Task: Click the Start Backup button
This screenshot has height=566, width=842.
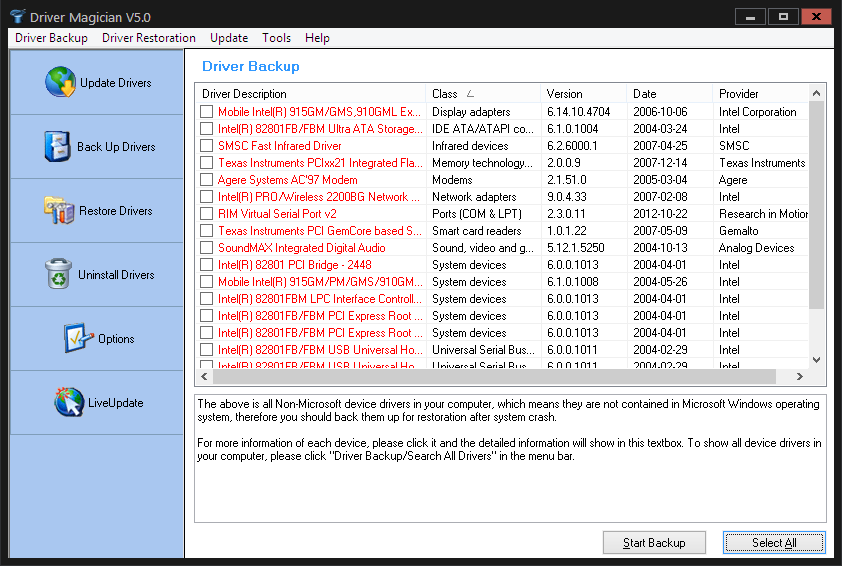Action: [x=654, y=542]
